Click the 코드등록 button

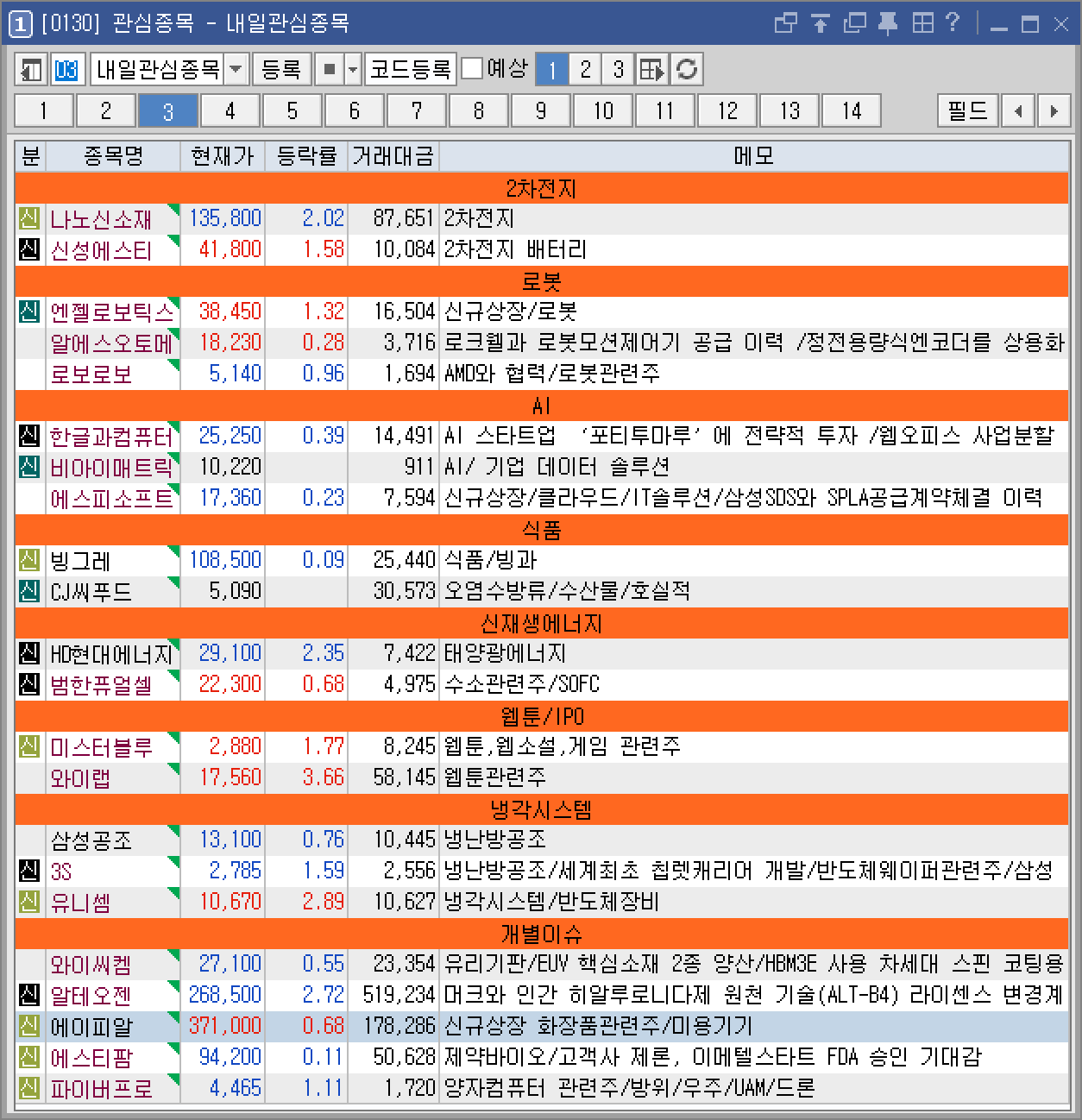click(x=410, y=69)
